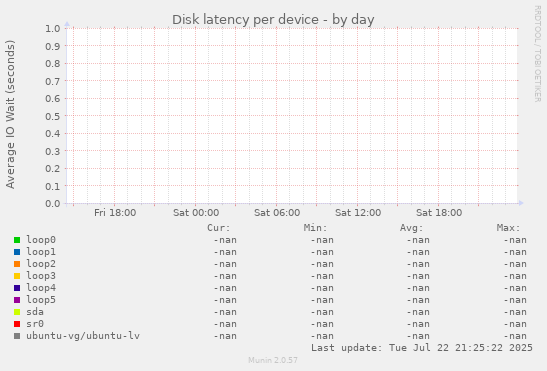Click the 'Disk latency per device - by day' title
This screenshot has height=371, width=547.
click(x=273, y=20)
